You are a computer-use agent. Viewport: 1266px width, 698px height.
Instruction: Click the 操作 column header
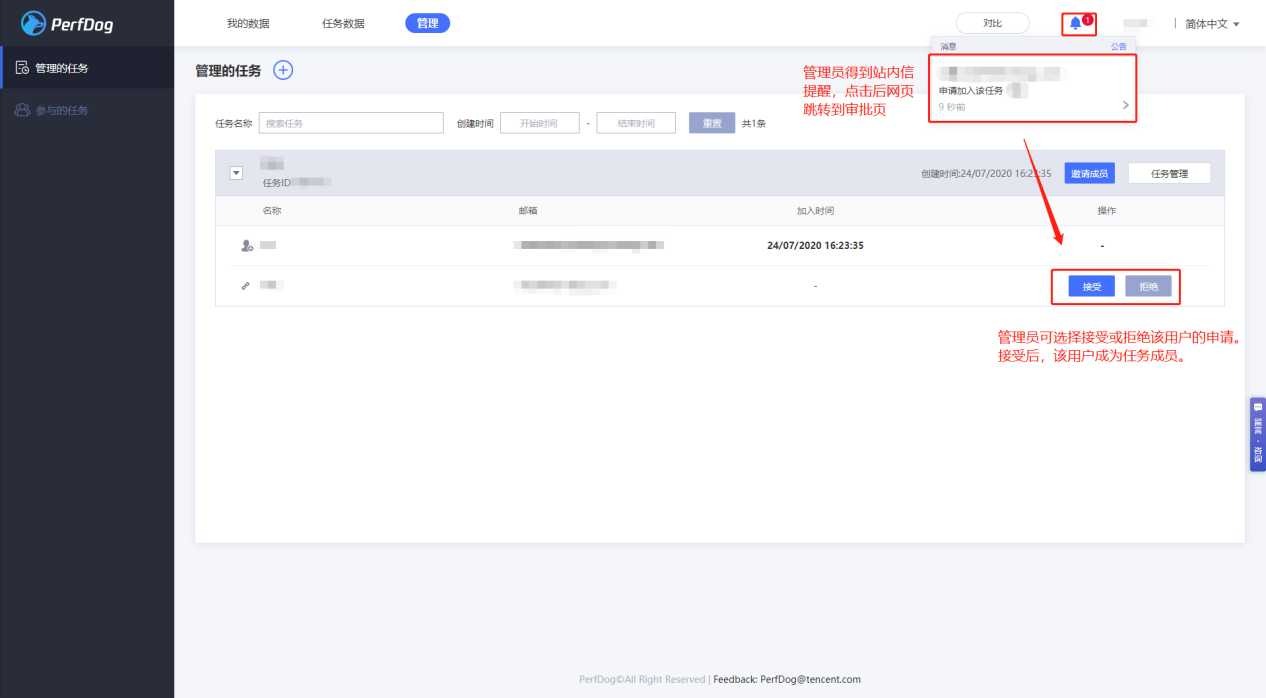pos(1106,211)
